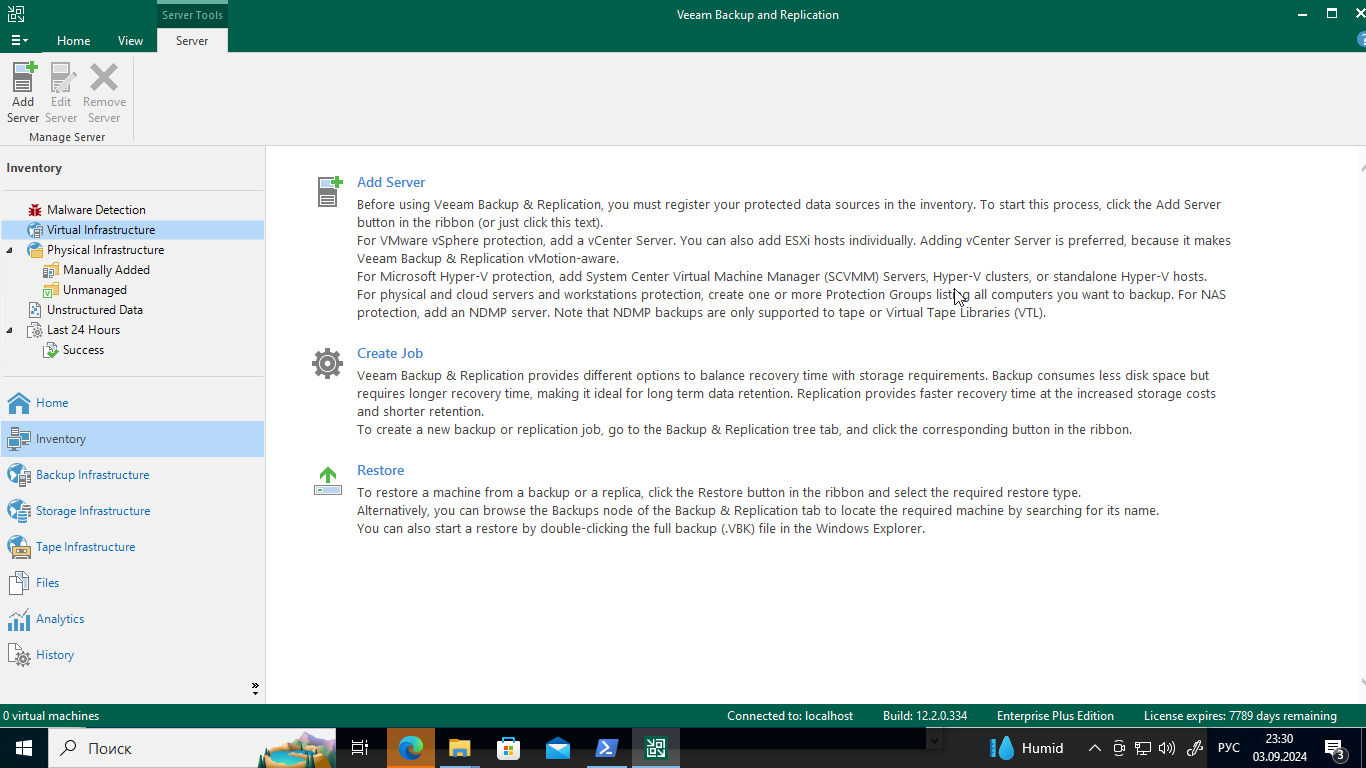Screen dimensions: 1366x768
Task: Switch input language РУС indicator
Action: tap(1228, 748)
